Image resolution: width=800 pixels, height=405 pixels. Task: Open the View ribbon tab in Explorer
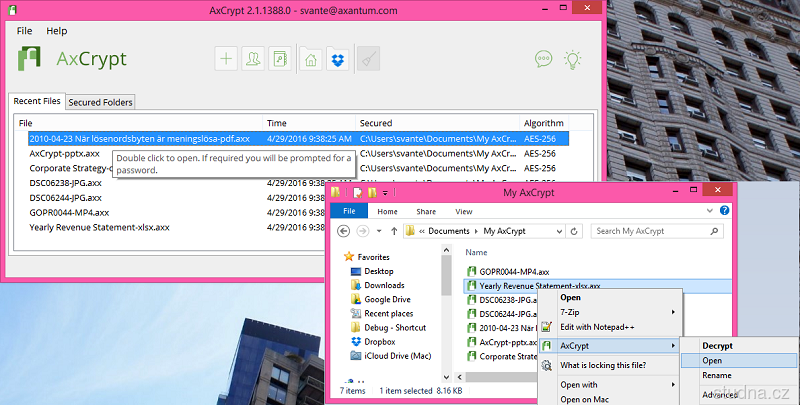pos(464,212)
